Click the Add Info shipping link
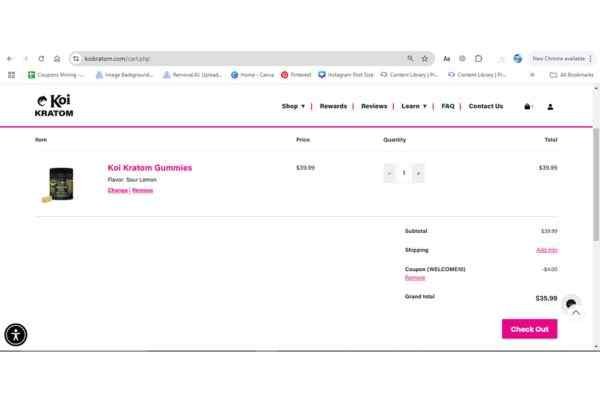Image resolution: width=600 pixels, height=400 pixels. pos(547,250)
